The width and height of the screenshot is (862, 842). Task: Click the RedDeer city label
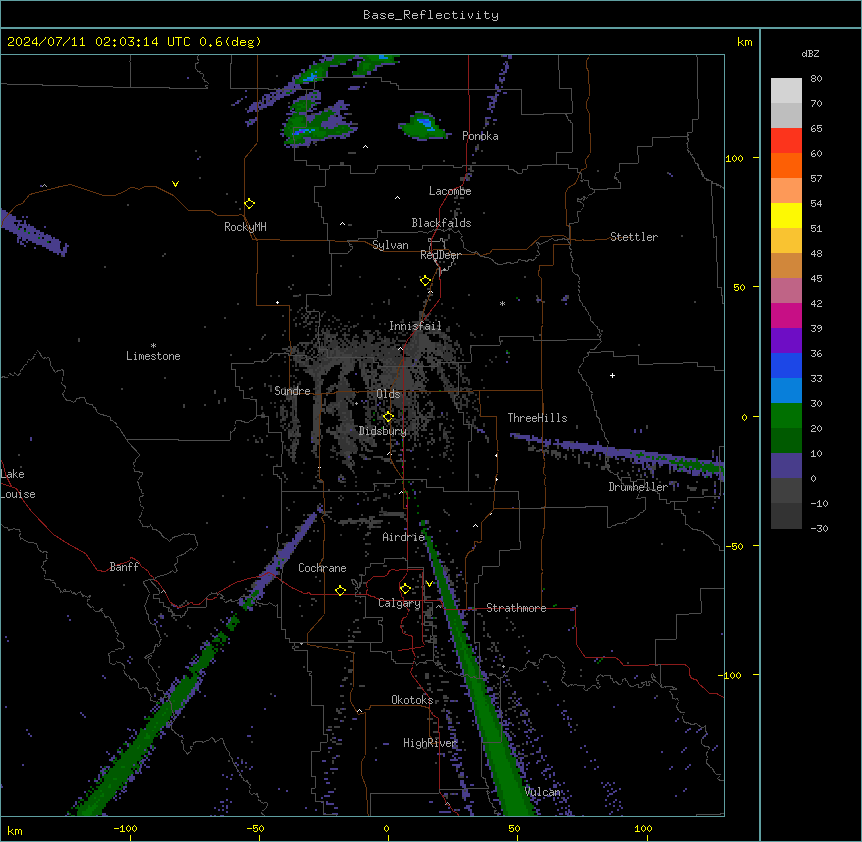(440, 255)
